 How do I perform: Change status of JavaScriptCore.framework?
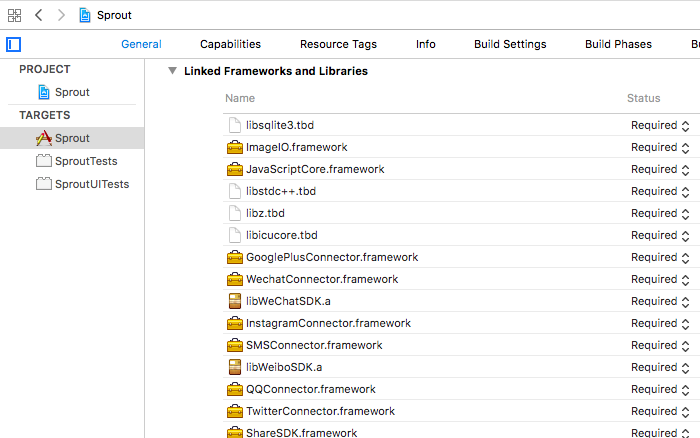coord(660,169)
